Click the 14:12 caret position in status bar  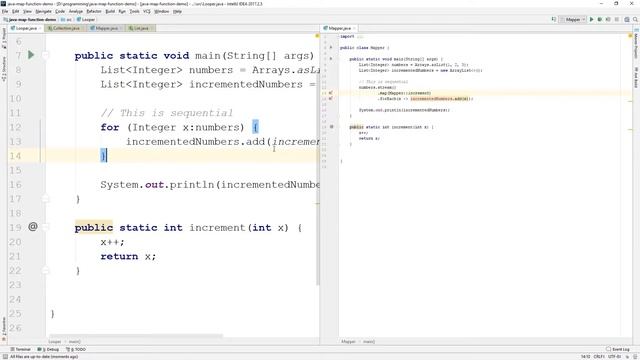coord(586,356)
